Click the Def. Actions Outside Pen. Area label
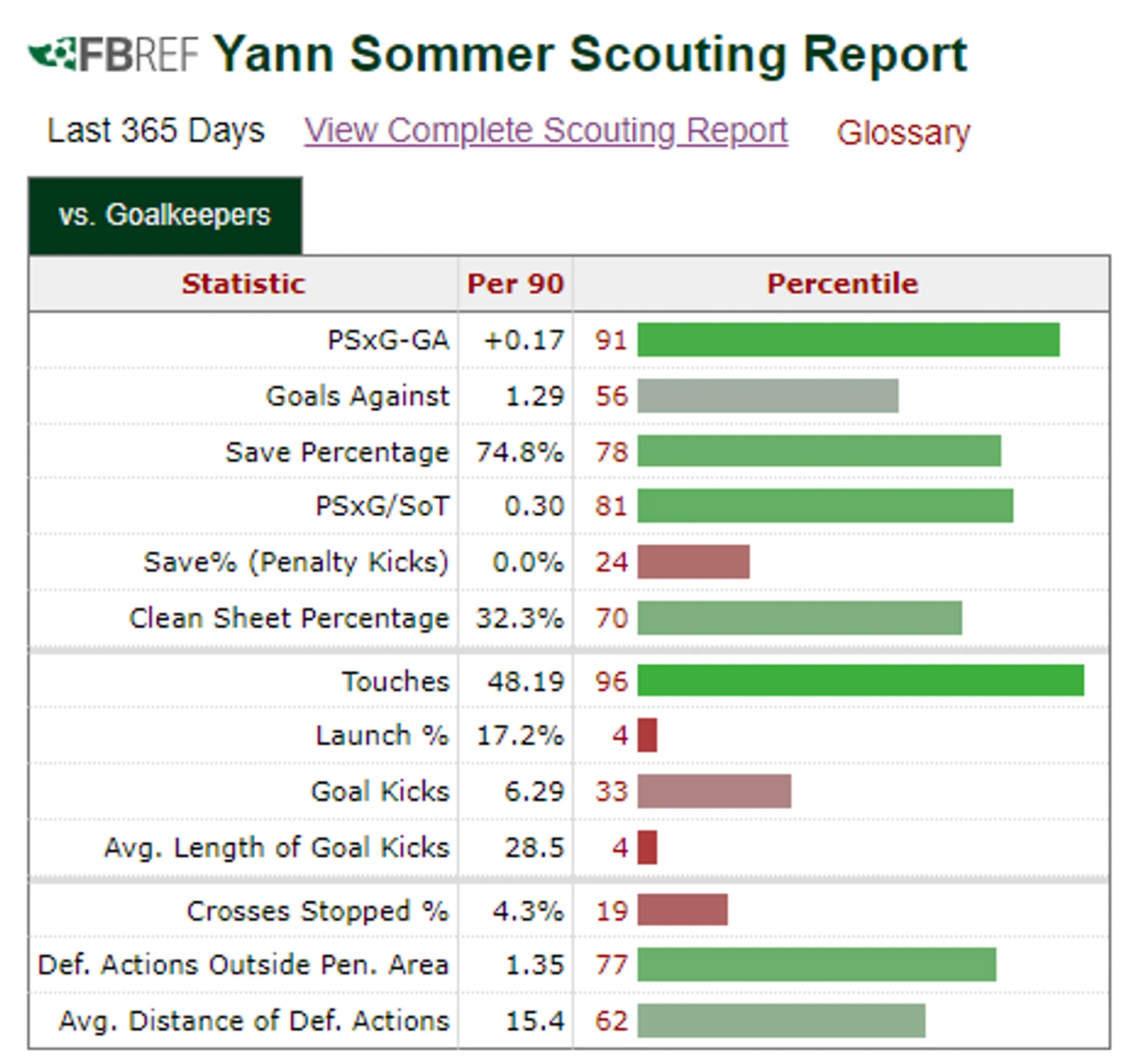This screenshot has height=1064, width=1145. pyautogui.click(x=243, y=964)
